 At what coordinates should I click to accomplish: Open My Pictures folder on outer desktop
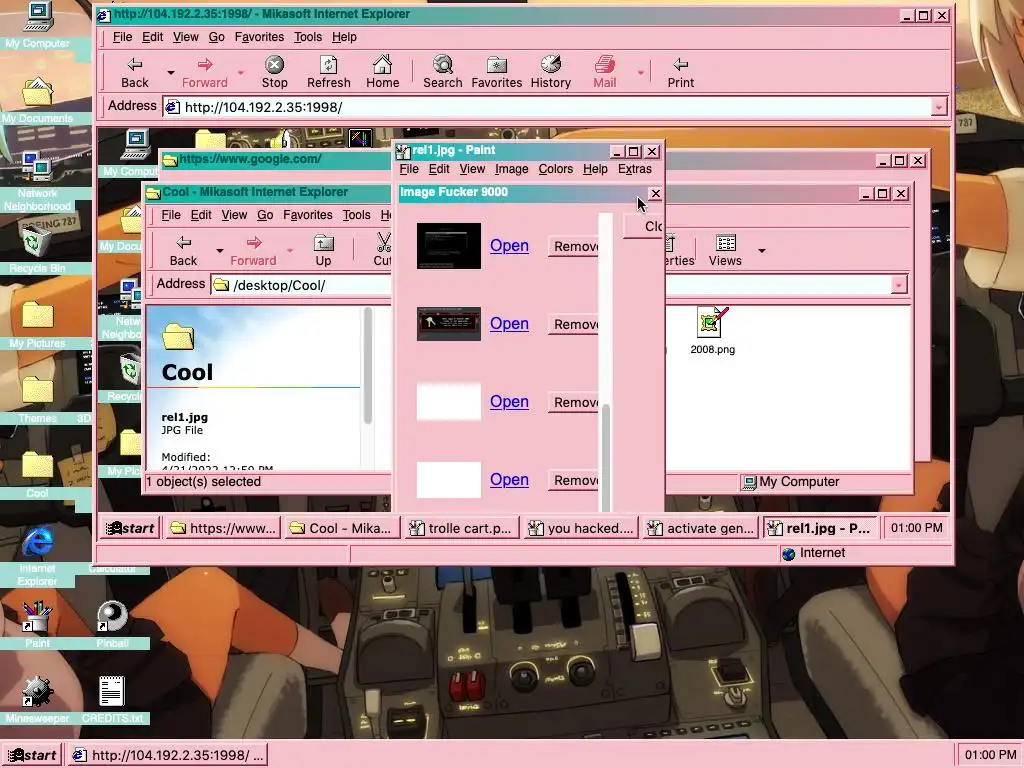37,325
